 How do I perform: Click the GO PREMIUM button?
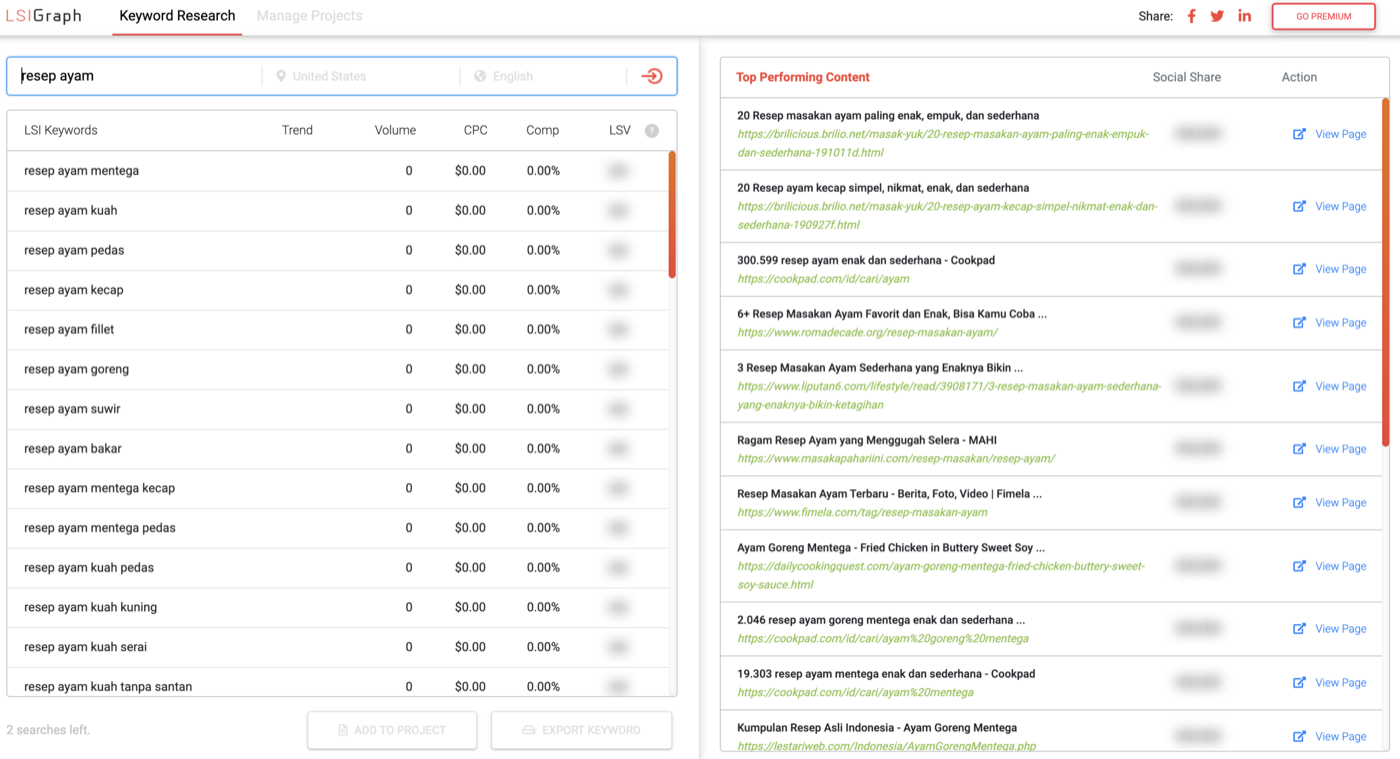(x=1323, y=16)
